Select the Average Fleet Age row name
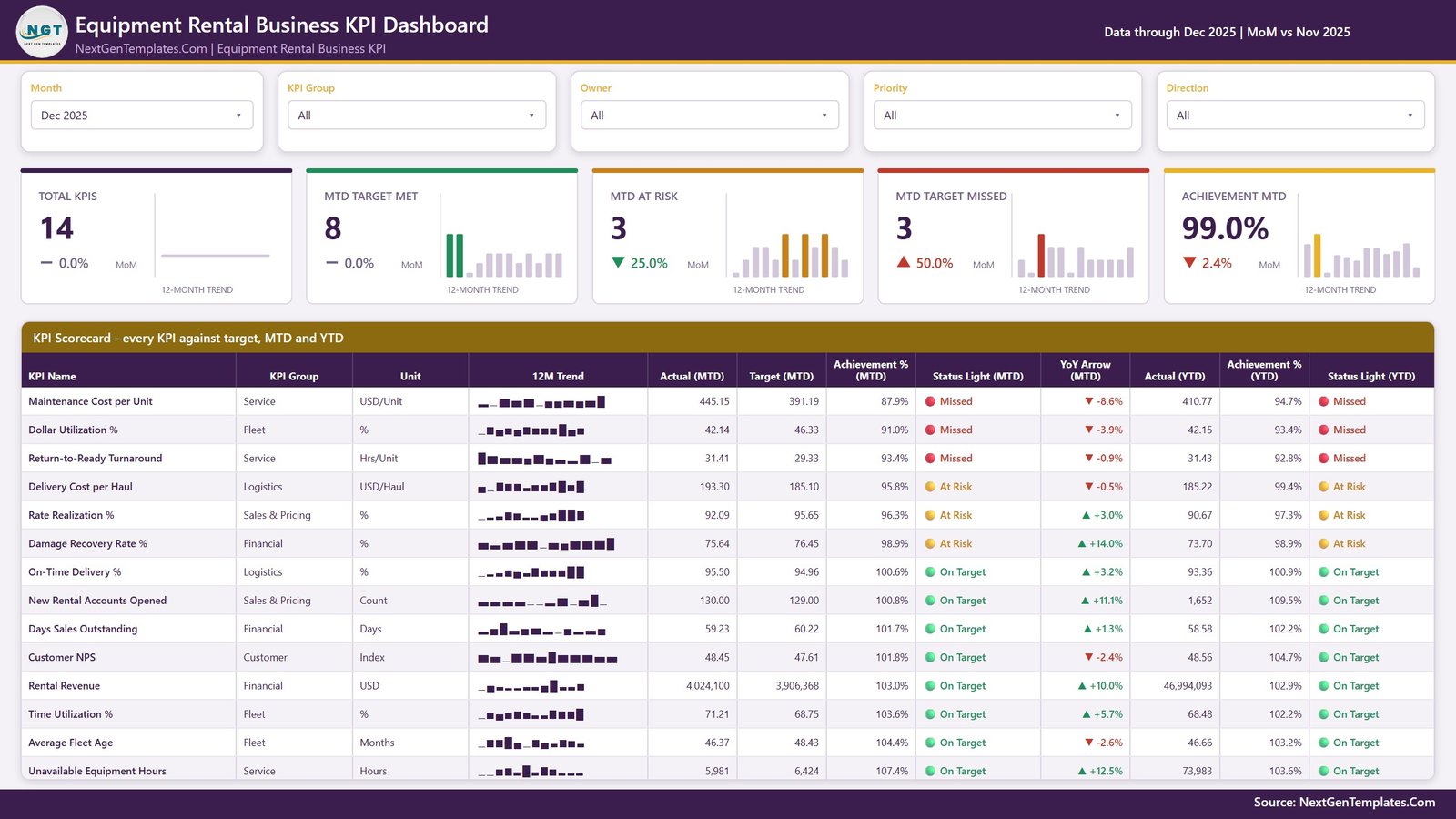Viewport: 1456px width, 819px height. pyautogui.click(x=70, y=743)
